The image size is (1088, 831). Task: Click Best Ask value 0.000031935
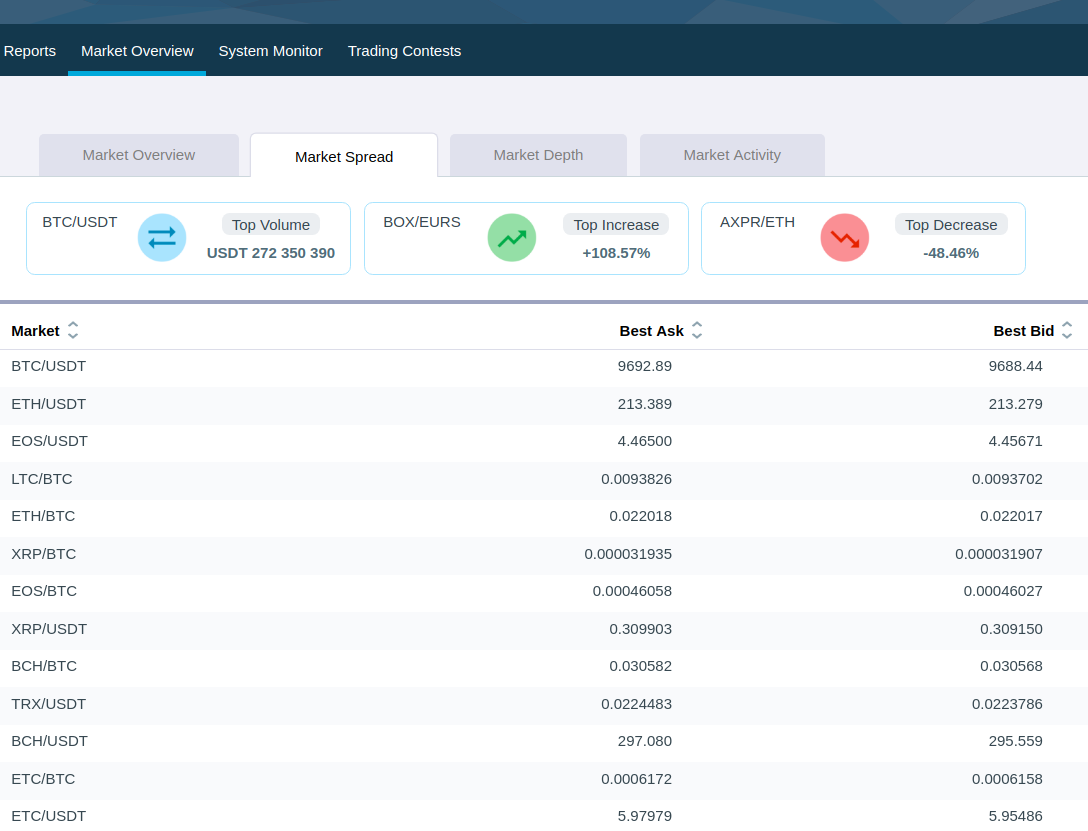(x=628, y=554)
